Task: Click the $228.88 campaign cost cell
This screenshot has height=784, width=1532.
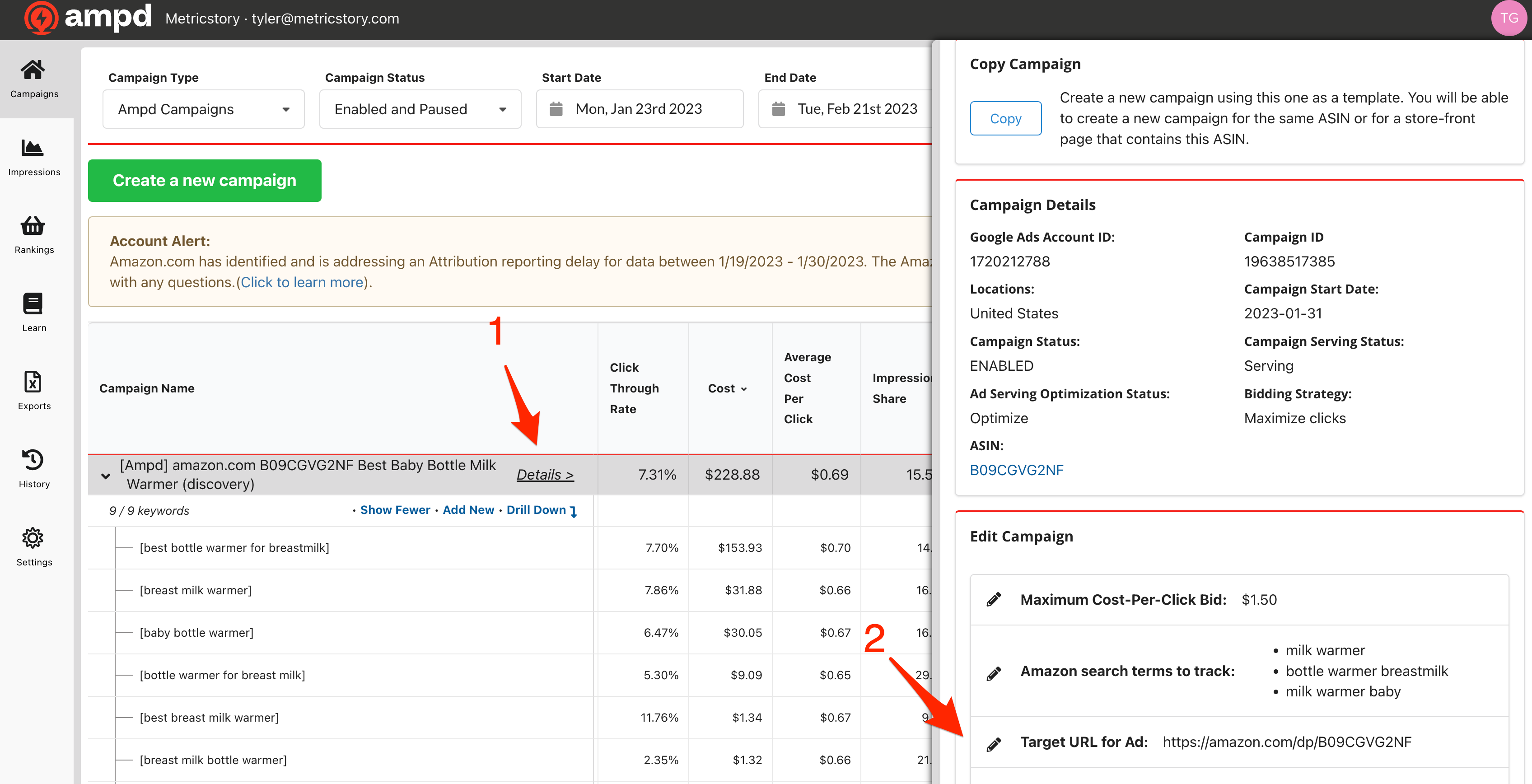Action: [x=732, y=475]
